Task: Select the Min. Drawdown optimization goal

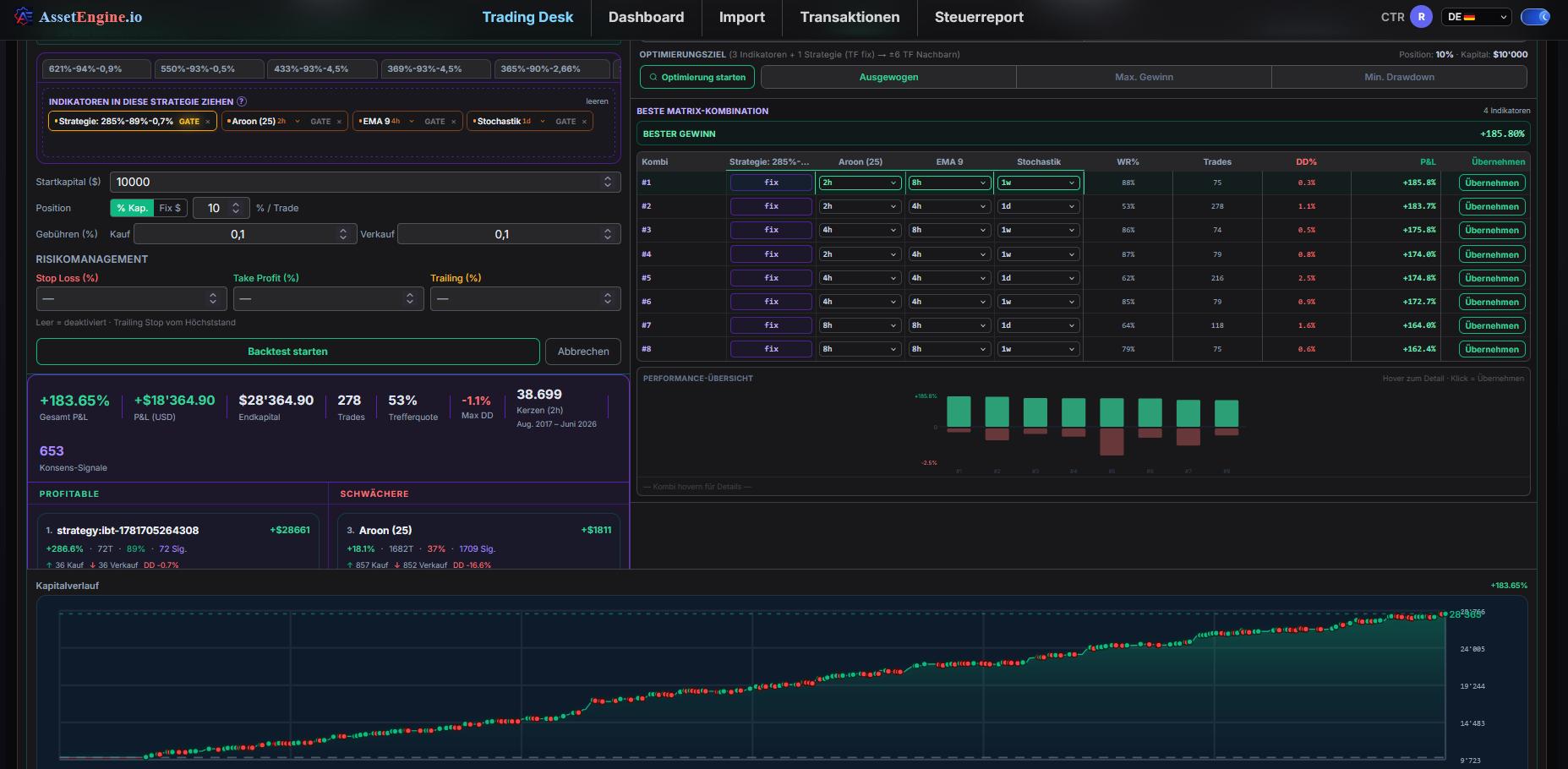Action: (1399, 77)
